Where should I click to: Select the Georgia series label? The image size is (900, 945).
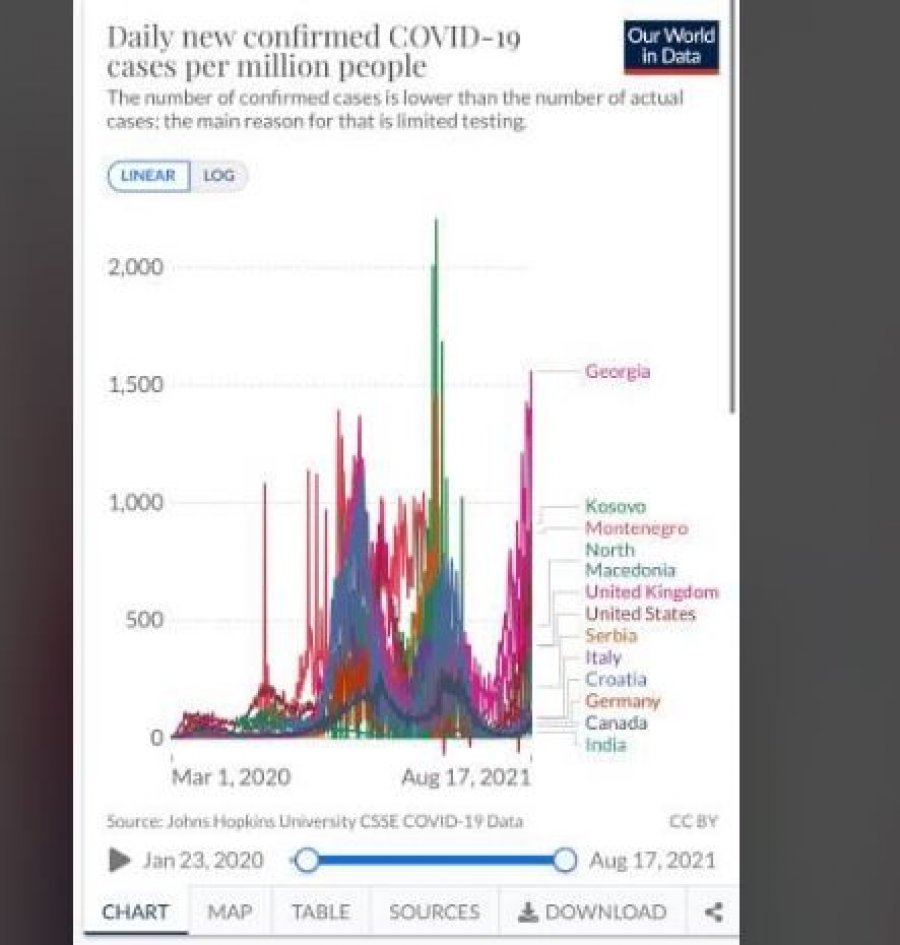click(617, 372)
